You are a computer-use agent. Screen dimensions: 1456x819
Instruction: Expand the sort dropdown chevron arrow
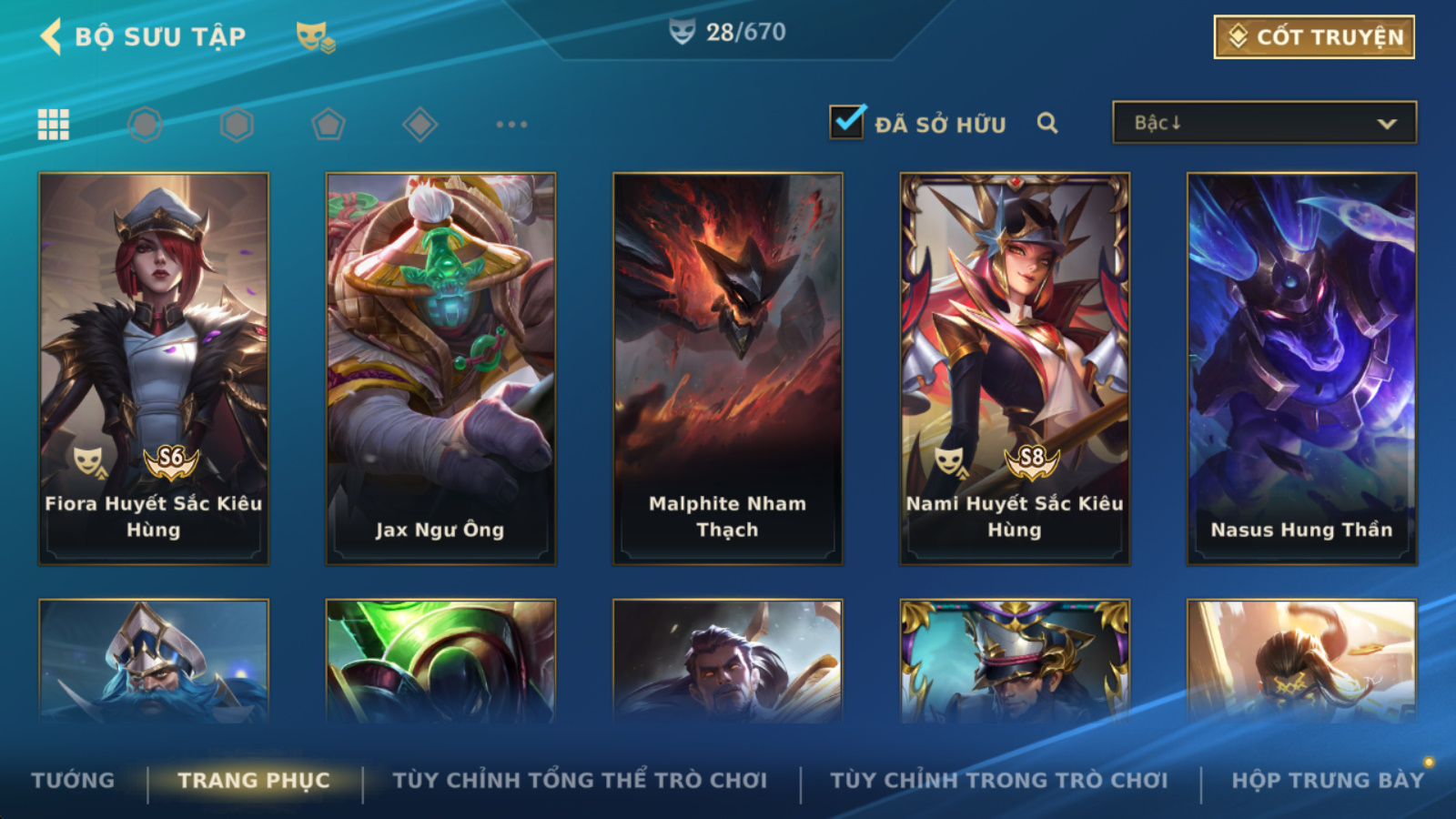click(x=1387, y=124)
